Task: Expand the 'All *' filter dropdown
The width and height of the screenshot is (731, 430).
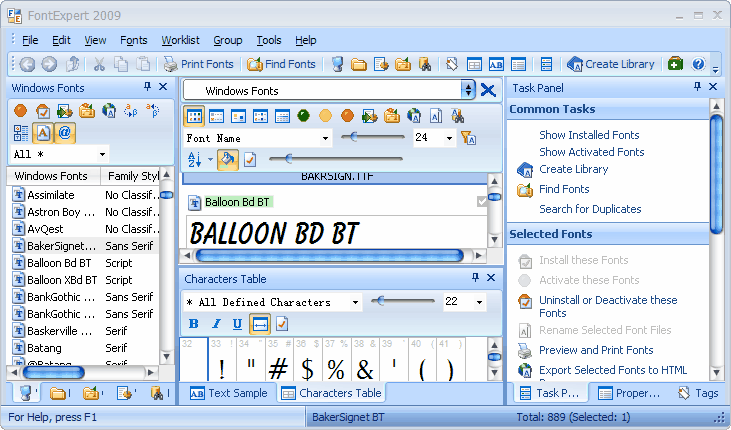Action: (103, 155)
